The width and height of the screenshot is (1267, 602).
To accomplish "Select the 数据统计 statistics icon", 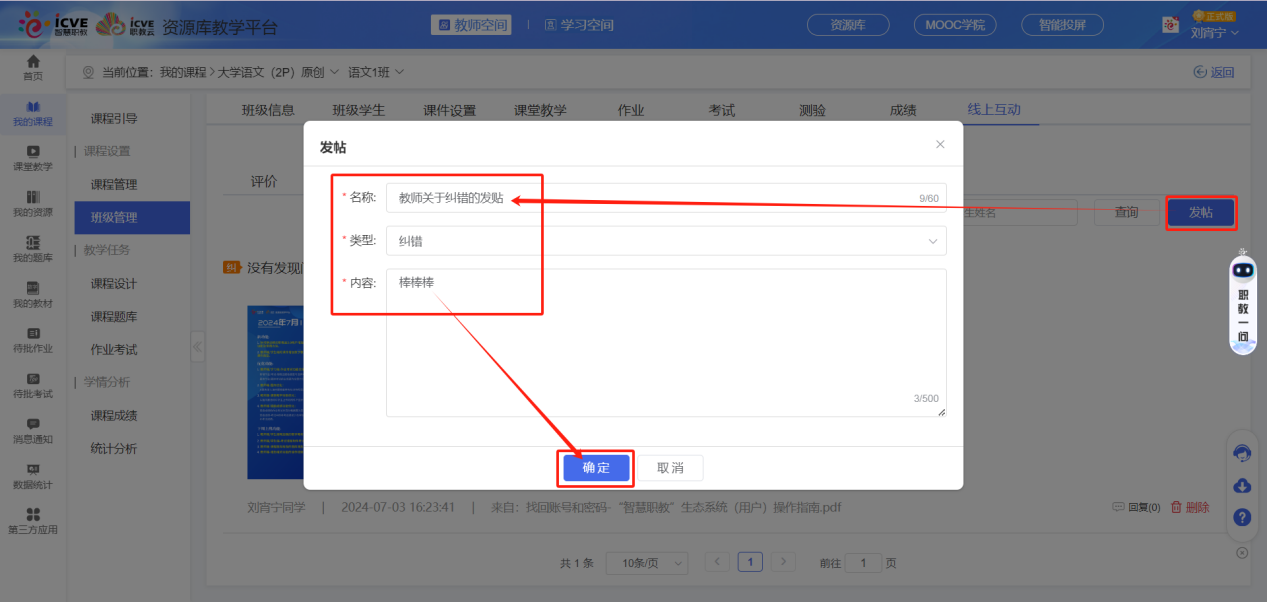I will click(32, 476).
